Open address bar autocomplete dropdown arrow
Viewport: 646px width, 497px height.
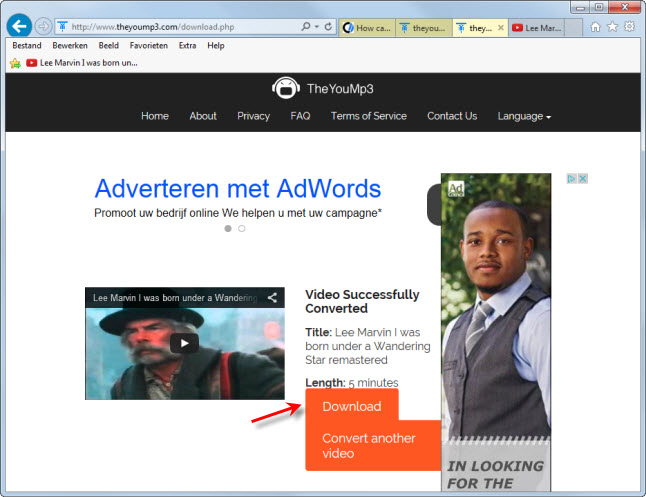(x=317, y=27)
